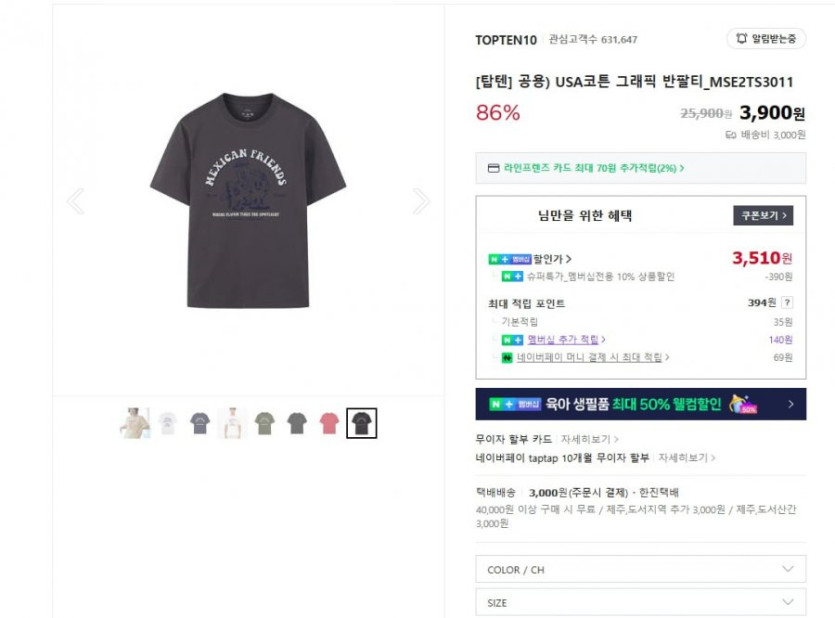Select the red t-shirt thumbnail

point(329,424)
